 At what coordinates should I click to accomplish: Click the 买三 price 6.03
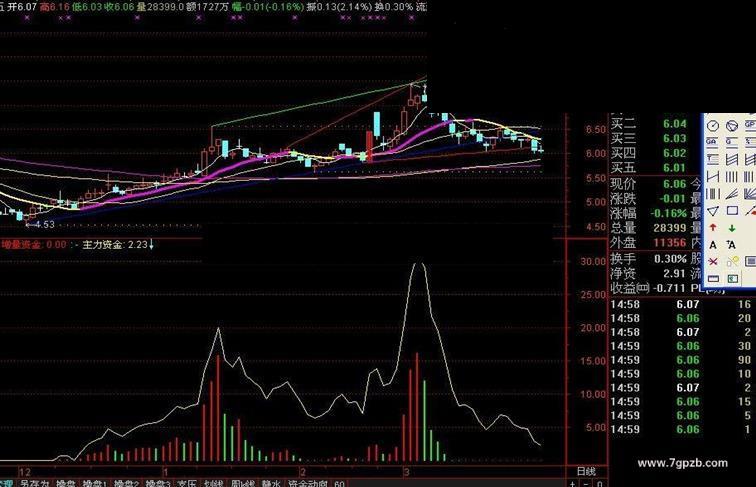click(x=675, y=138)
